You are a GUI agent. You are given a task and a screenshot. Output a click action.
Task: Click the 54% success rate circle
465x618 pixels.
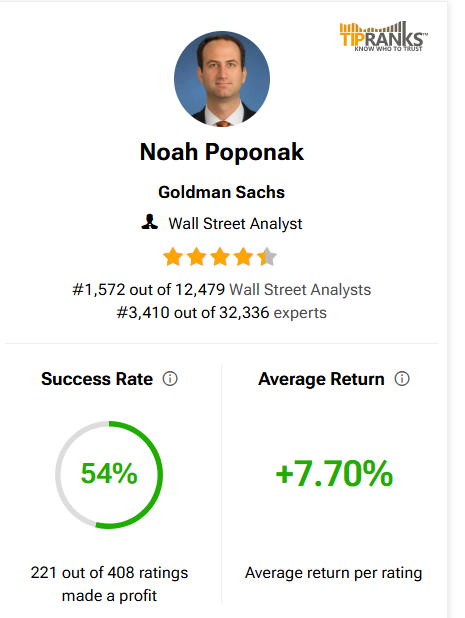pos(109,475)
